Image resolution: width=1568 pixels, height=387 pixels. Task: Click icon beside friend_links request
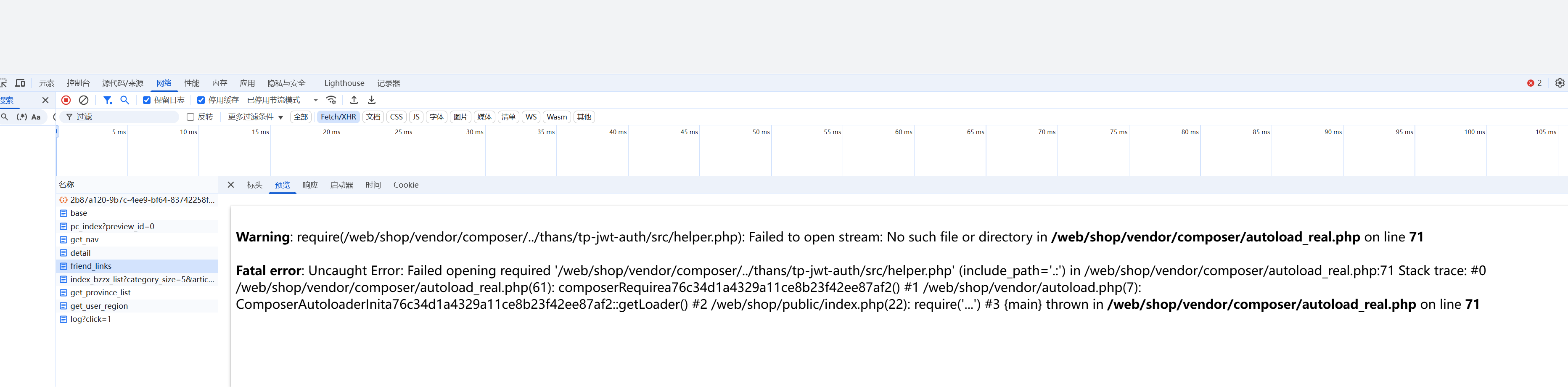[x=63, y=266]
